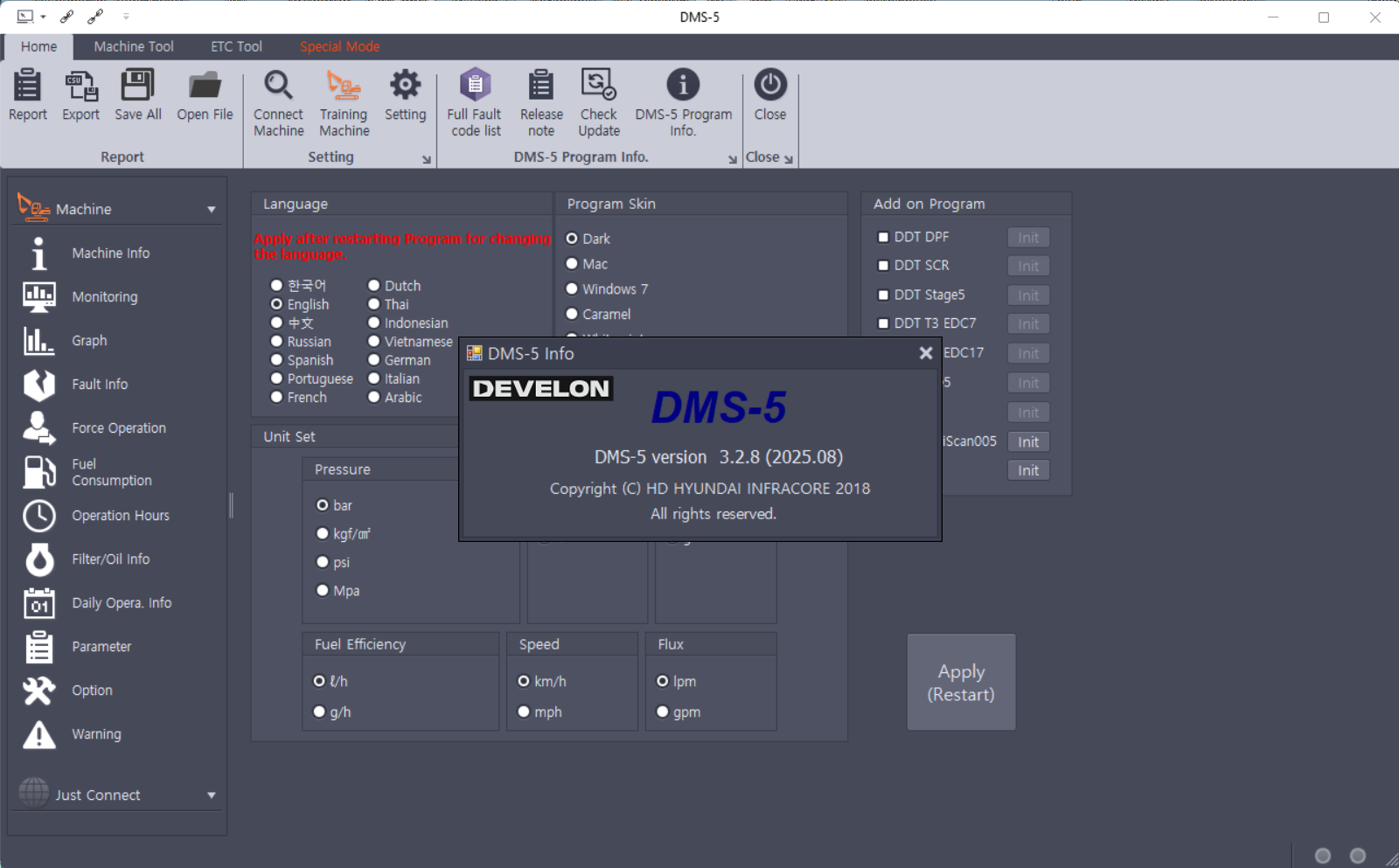Viewport: 1399px width, 868px height.
Task: Expand the Setting group launcher arrow
Action: 427,159
